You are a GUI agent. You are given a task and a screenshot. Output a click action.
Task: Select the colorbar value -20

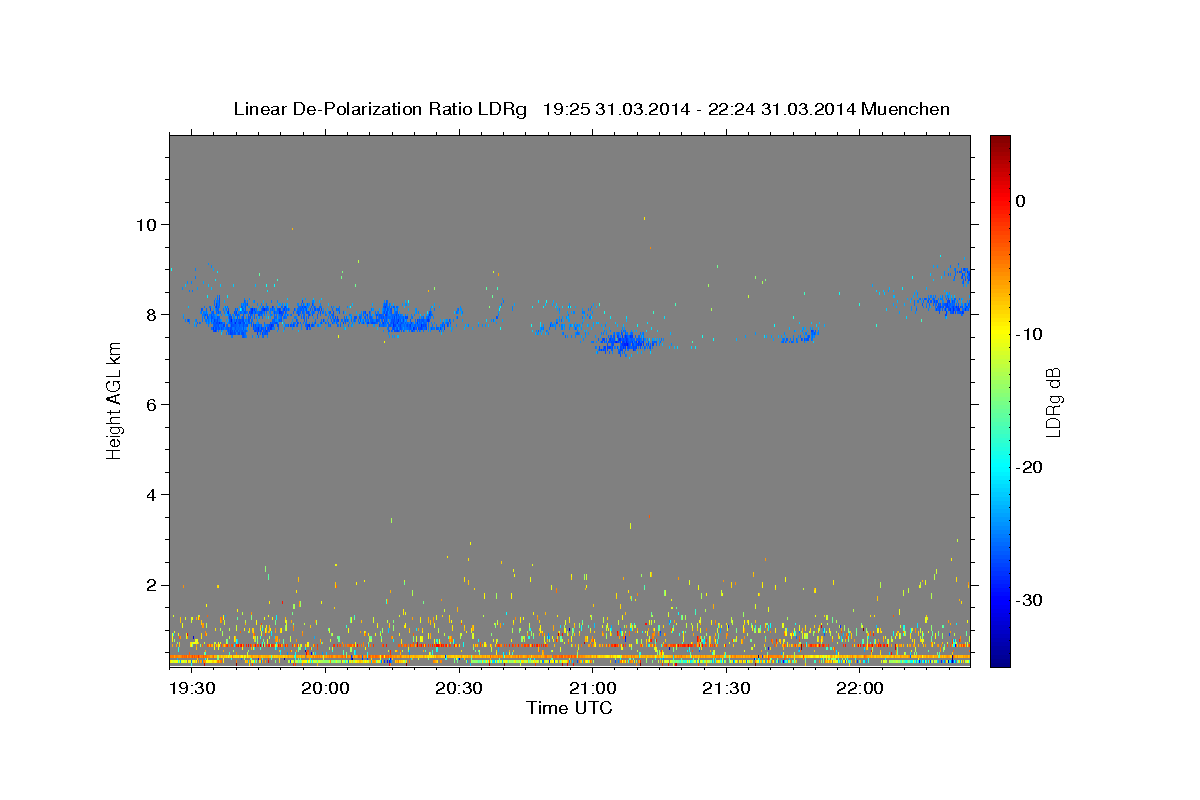click(1028, 467)
